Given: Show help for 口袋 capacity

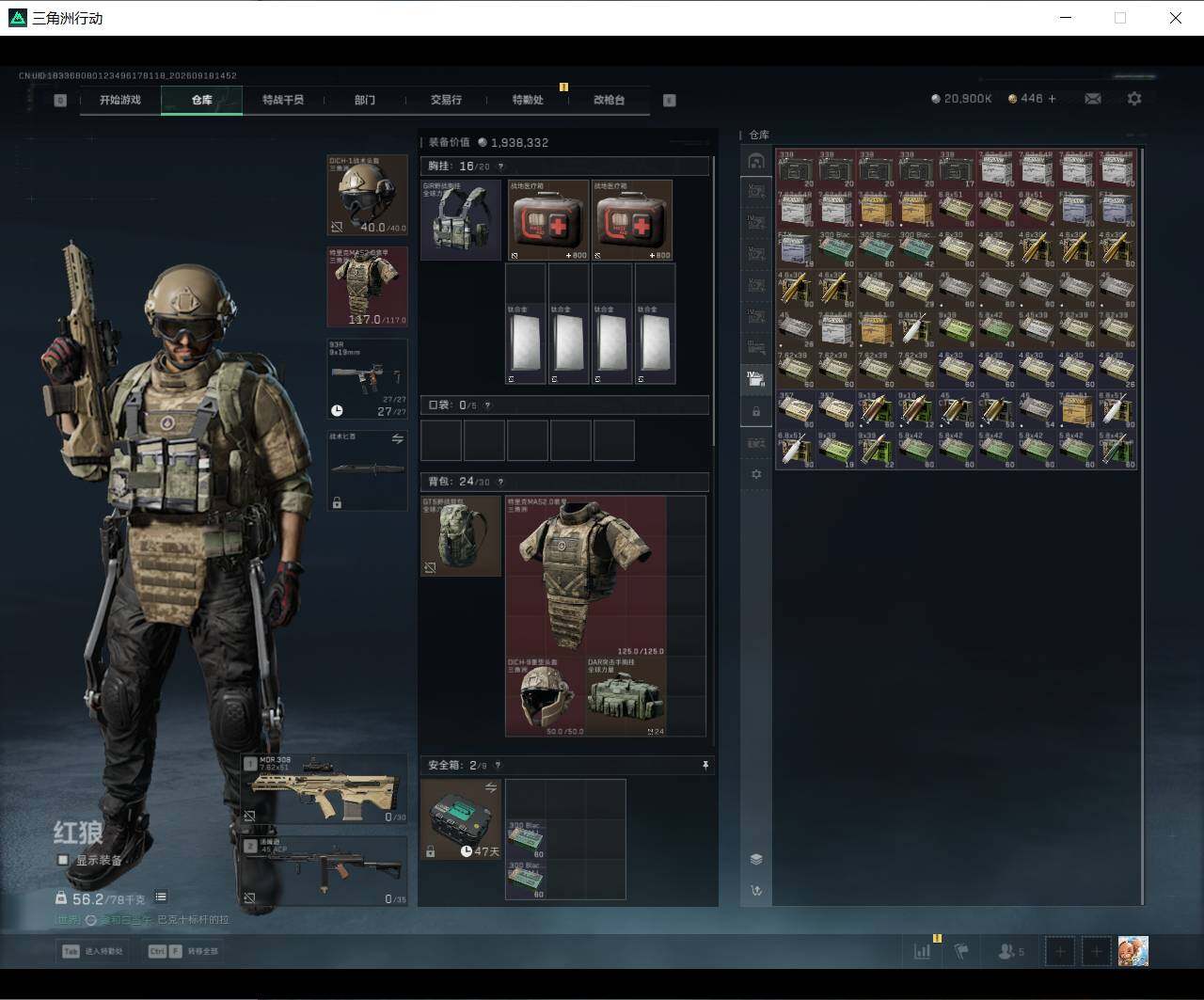Looking at the screenshot, I should (x=487, y=405).
